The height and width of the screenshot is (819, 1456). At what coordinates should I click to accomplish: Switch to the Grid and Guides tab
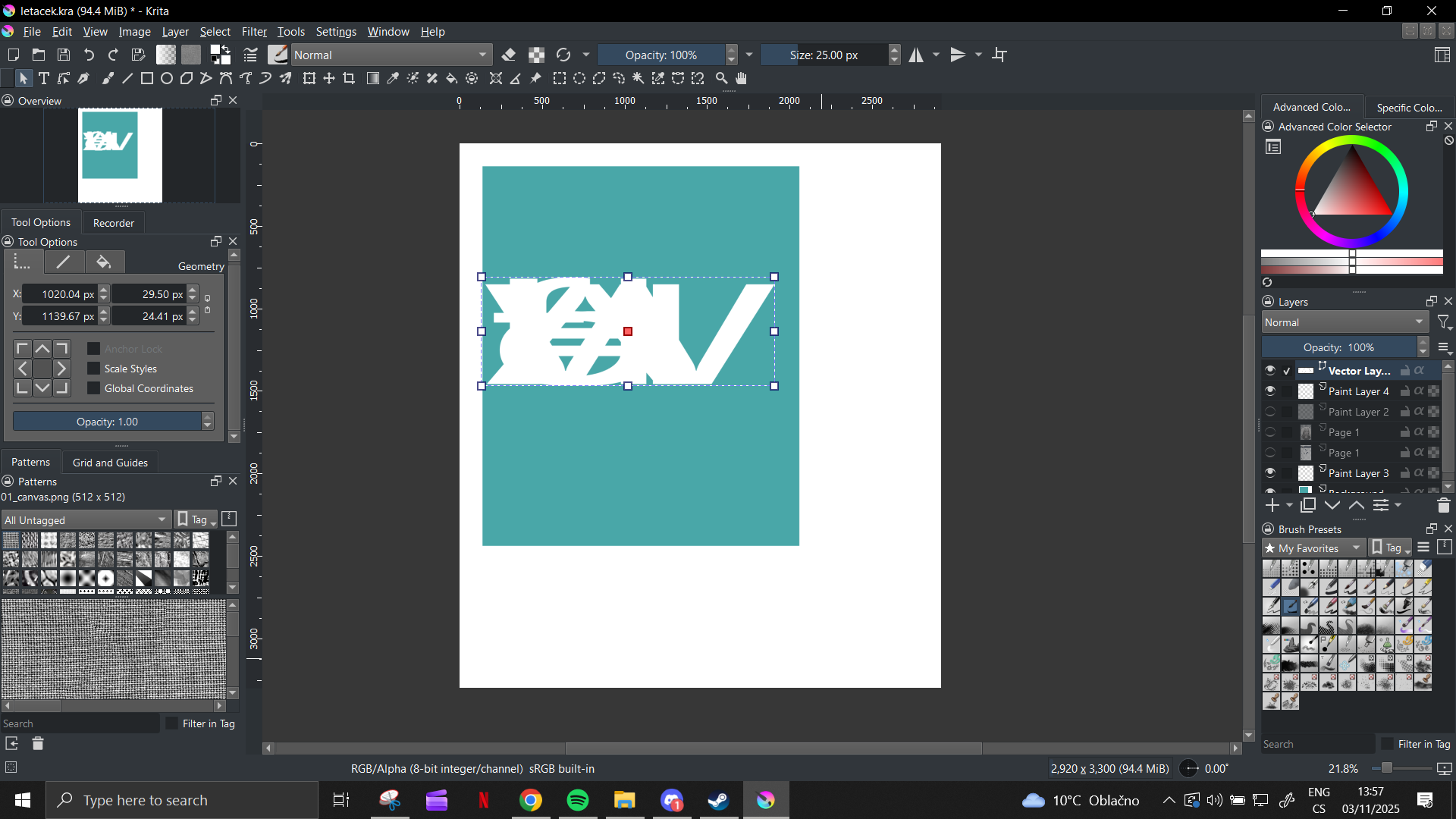pos(110,463)
